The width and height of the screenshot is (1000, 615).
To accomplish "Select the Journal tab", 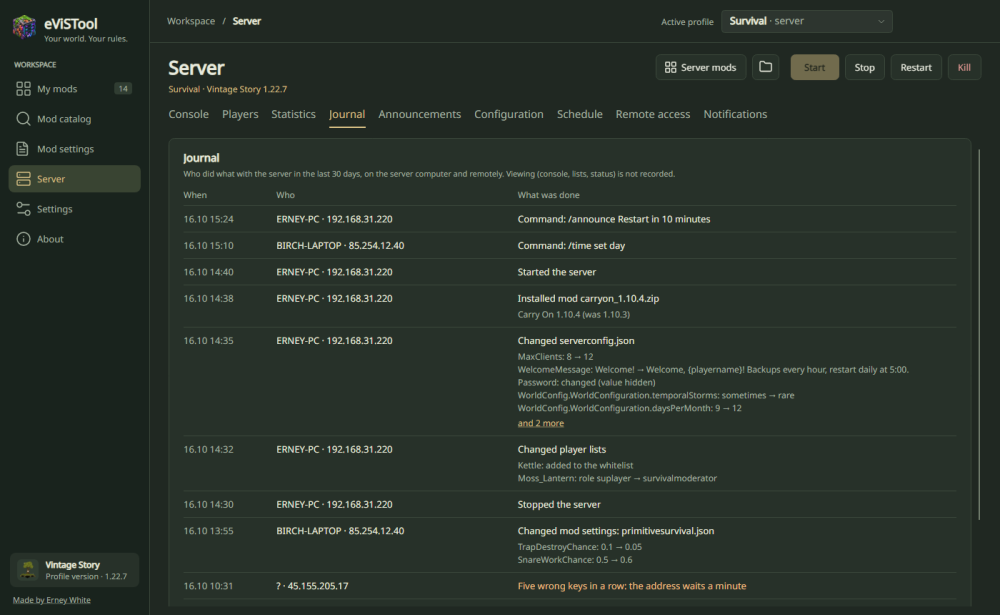I will pyautogui.click(x=347, y=114).
